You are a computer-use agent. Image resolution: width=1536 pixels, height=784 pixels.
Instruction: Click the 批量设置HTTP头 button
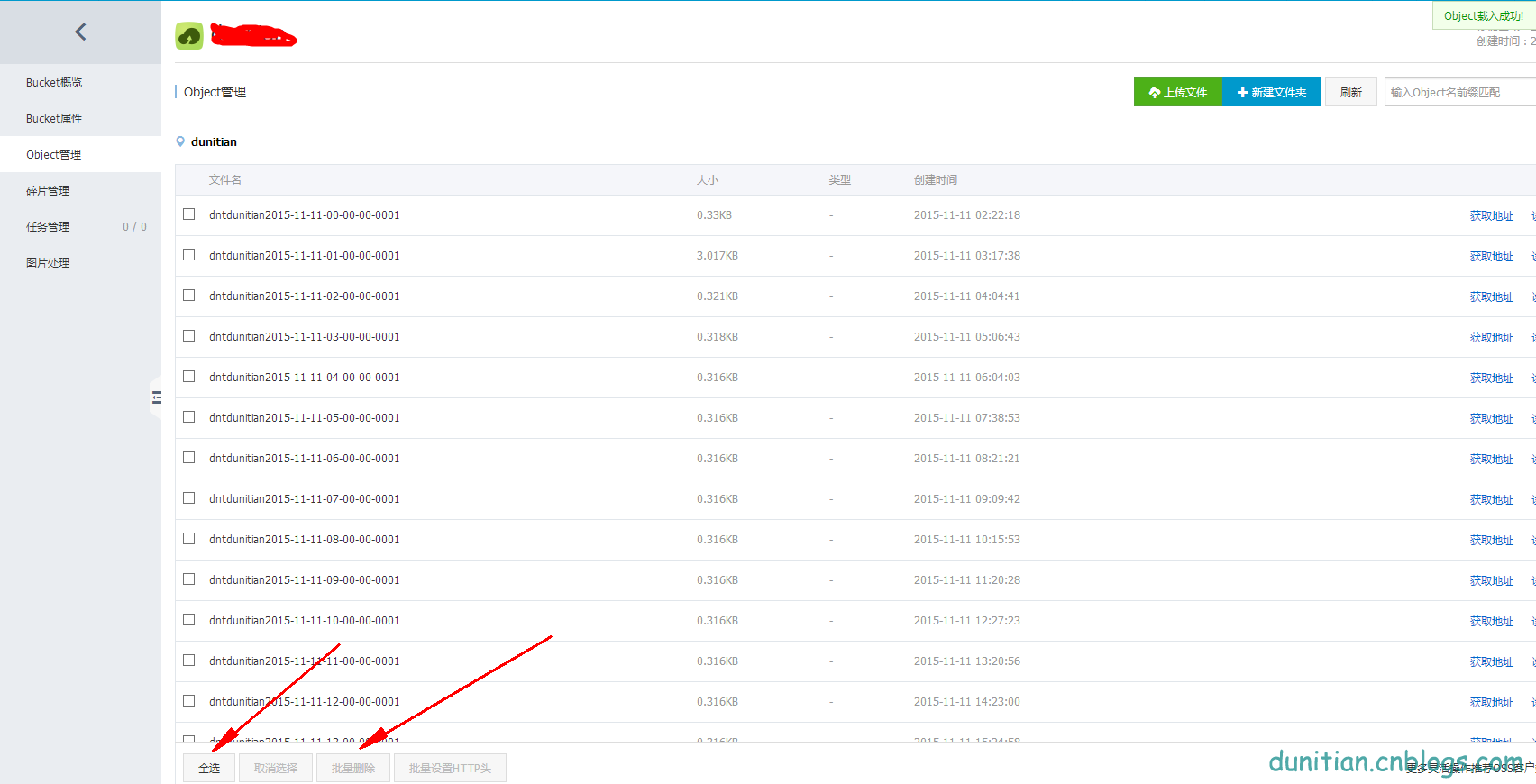450,768
